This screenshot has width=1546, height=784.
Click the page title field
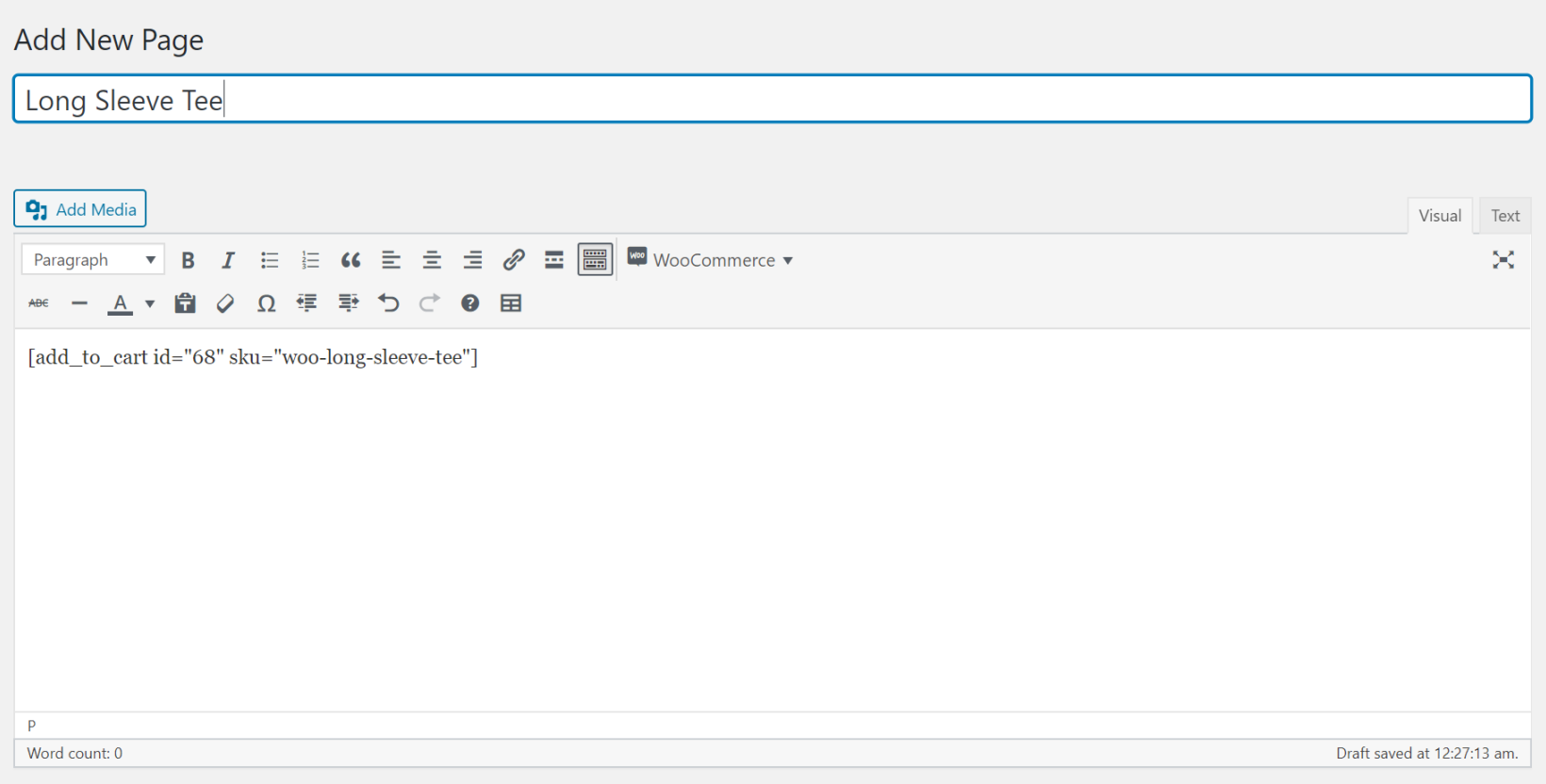[771, 100]
